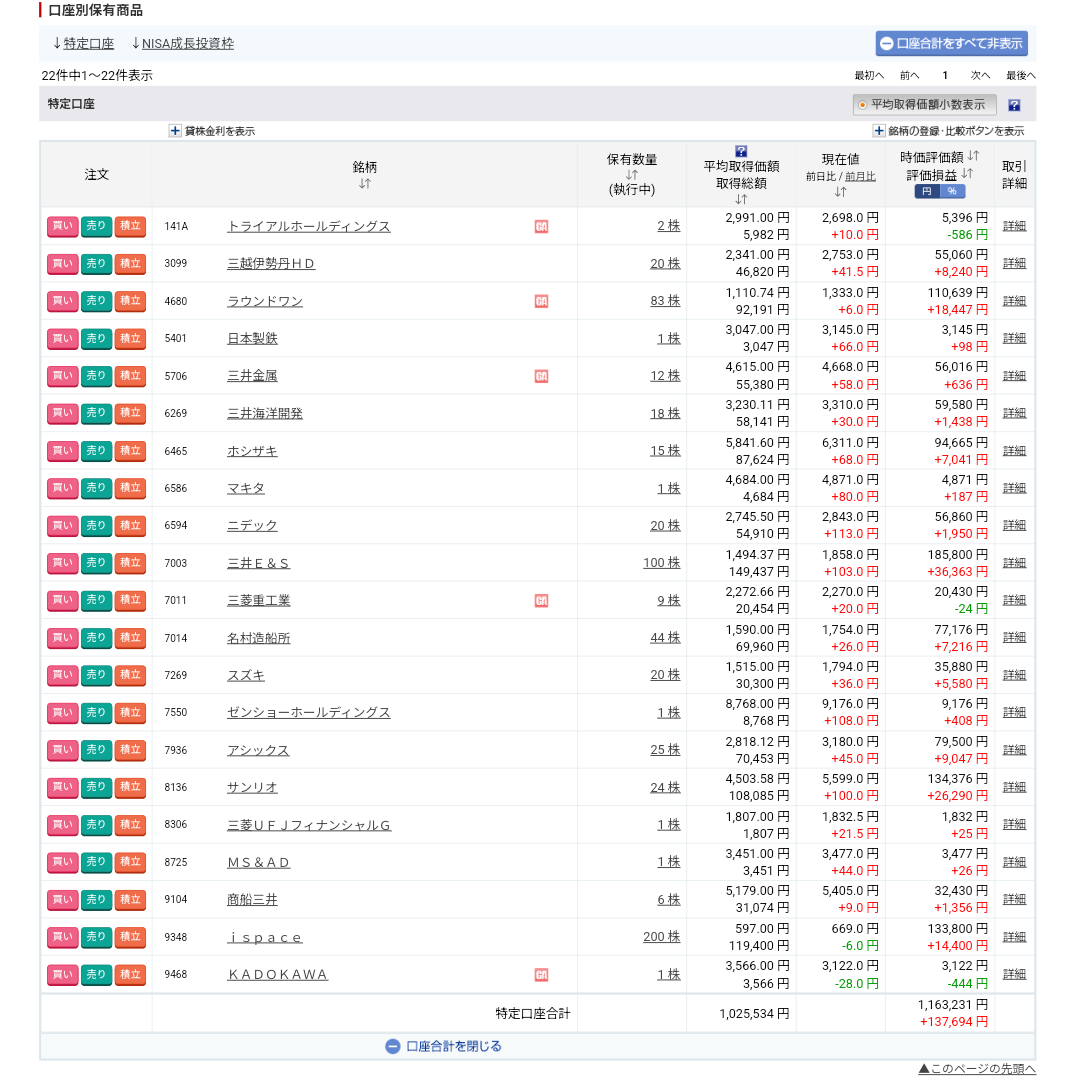This screenshot has width=1074, height=1077.
Task: Click 特定口座合計 total value 1,163,231 円
Action: pyautogui.click(x=952, y=1005)
